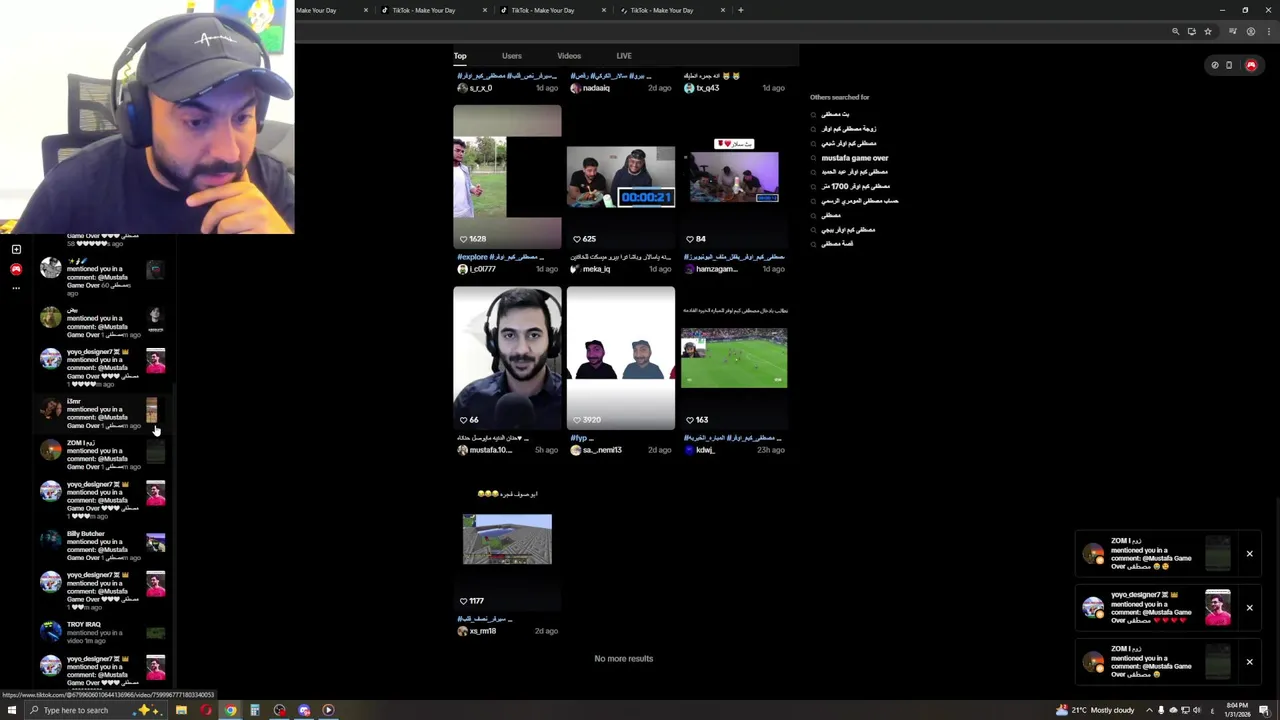The width and height of the screenshot is (1280, 720).
Task: Click the weather 21°C Mostly cloudy widget
Action: (1095, 710)
